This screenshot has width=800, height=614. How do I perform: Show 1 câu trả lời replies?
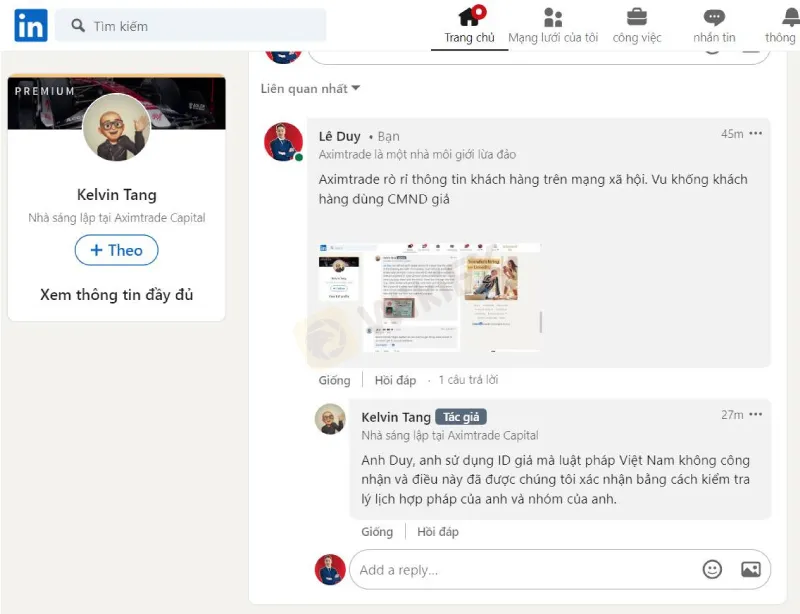468,380
